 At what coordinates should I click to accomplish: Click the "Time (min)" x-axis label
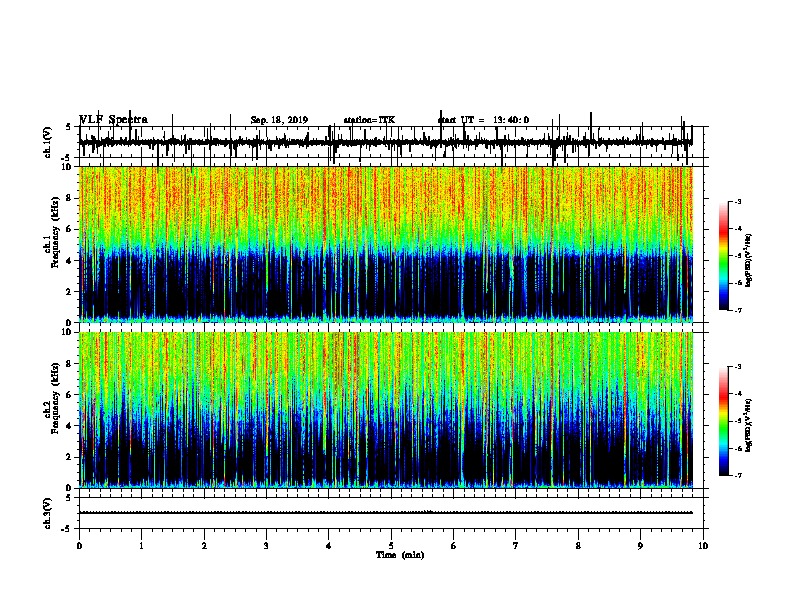tap(400, 555)
